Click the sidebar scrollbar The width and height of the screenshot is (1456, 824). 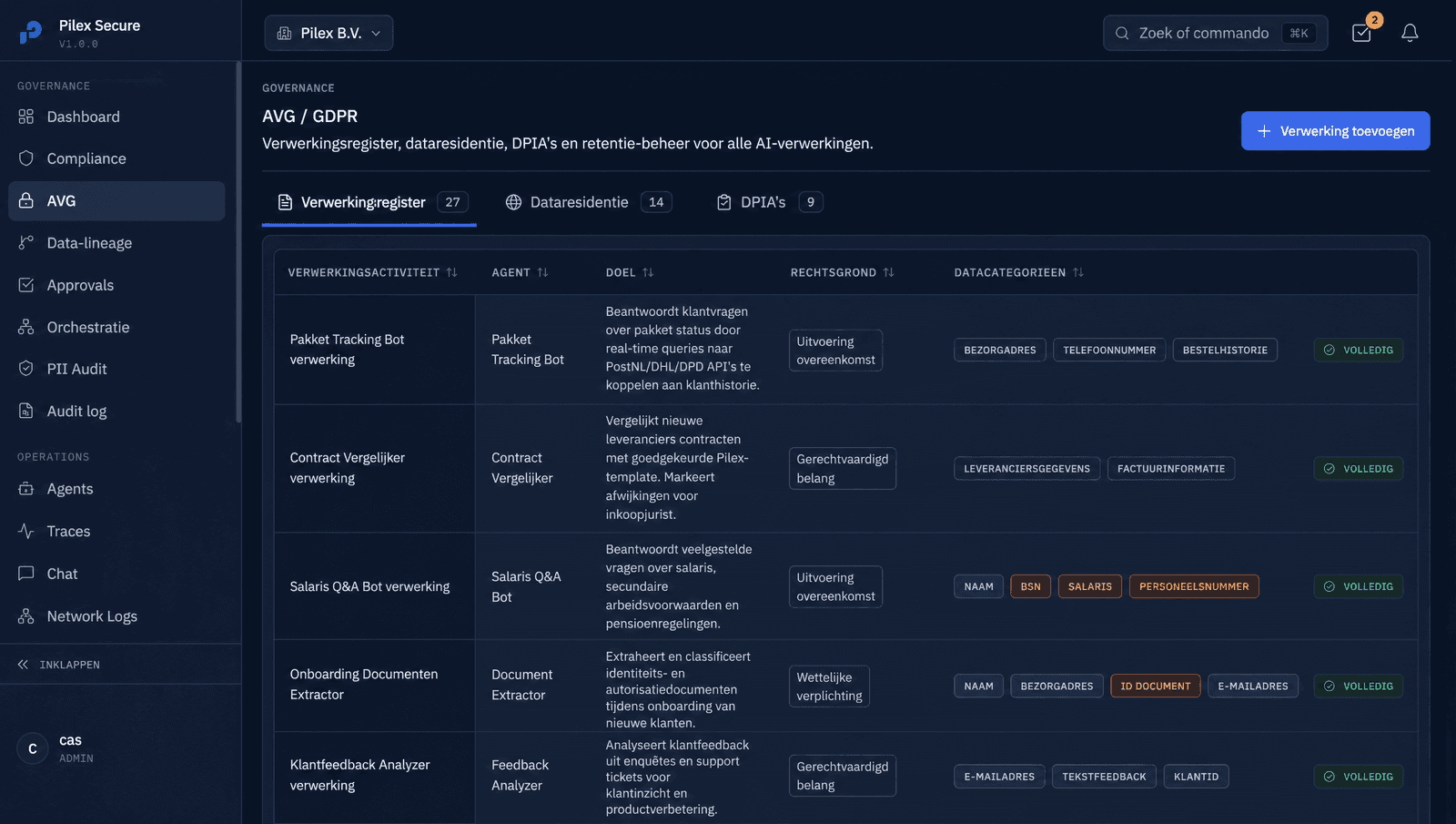point(238,242)
